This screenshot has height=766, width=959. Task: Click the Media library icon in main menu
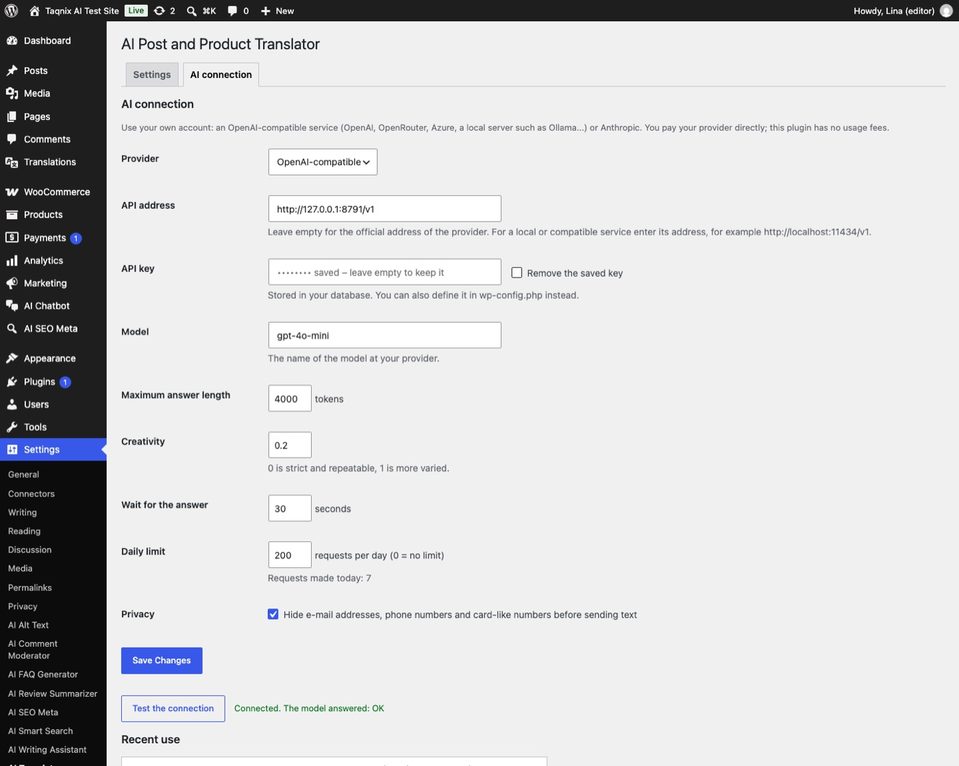[12, 93]
